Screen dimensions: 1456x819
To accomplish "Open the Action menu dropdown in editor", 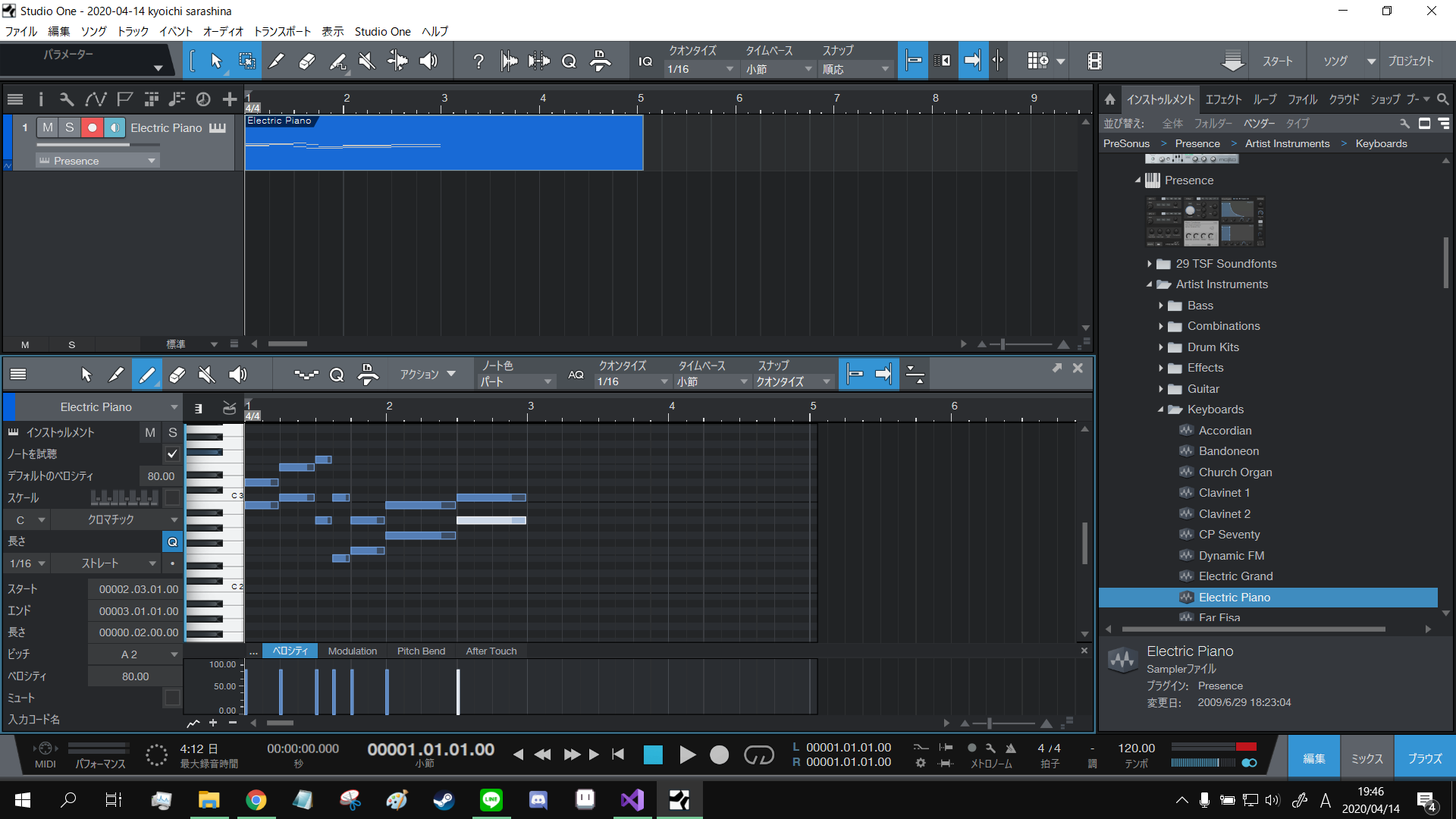I will [x=428, y=375].
